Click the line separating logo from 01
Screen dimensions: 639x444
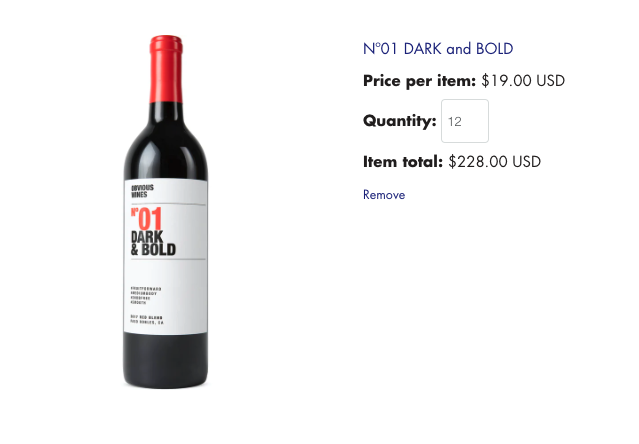point(166,204)
